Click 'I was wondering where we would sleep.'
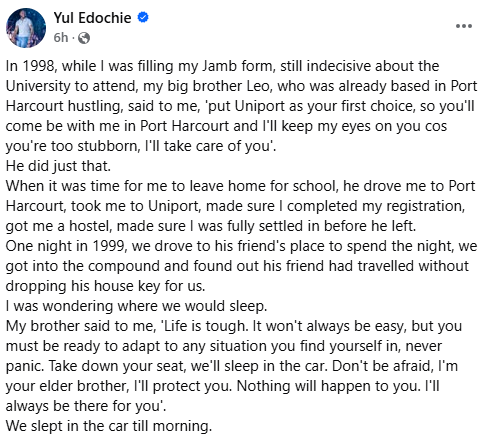This screenshot has height=436, width=487. 136,306
